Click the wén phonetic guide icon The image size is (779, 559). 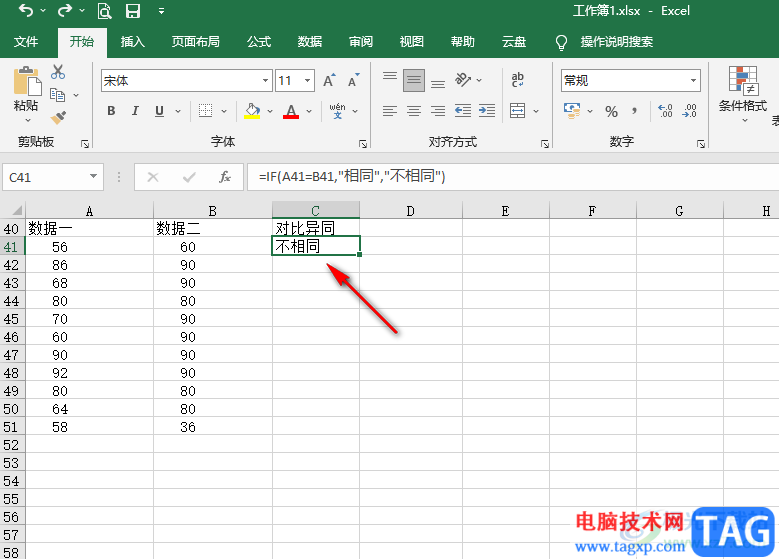(x=337, y=111)
